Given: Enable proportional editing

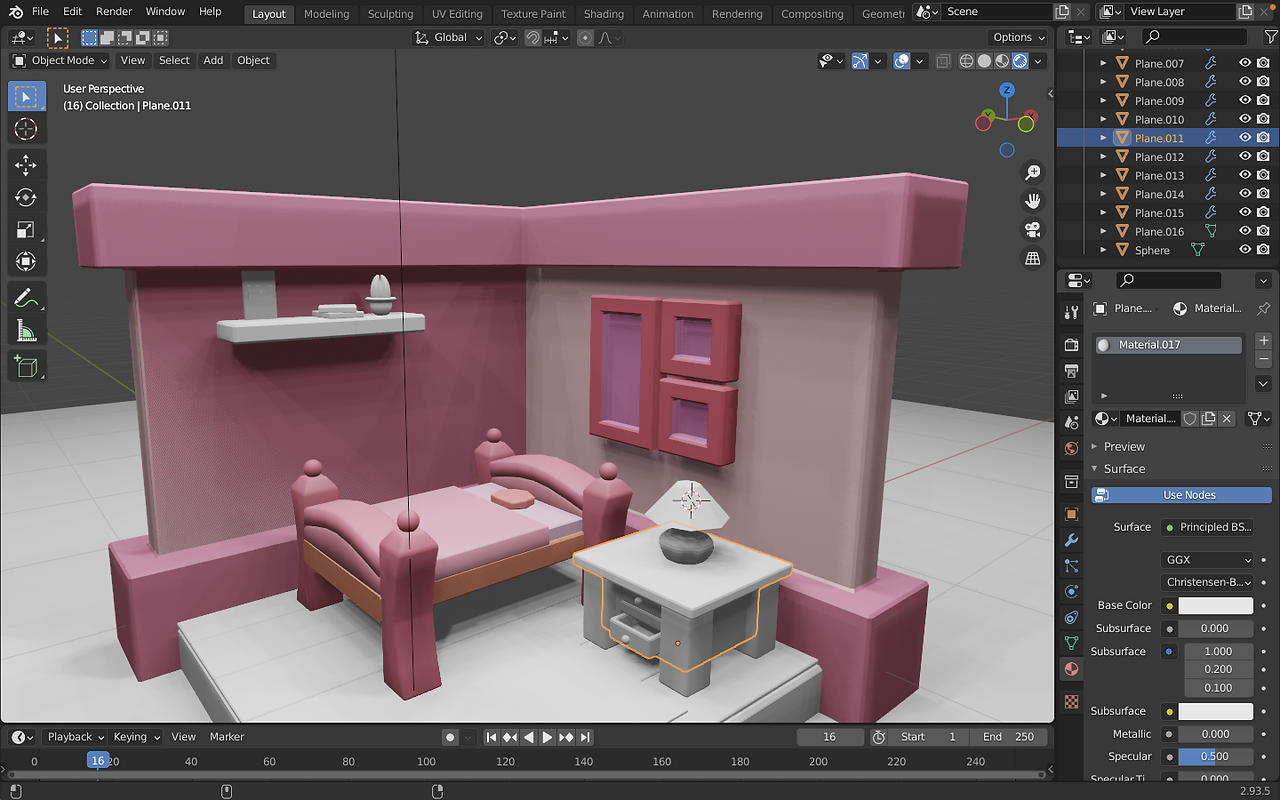Looking at the screenshot, I should click(585, 37).
